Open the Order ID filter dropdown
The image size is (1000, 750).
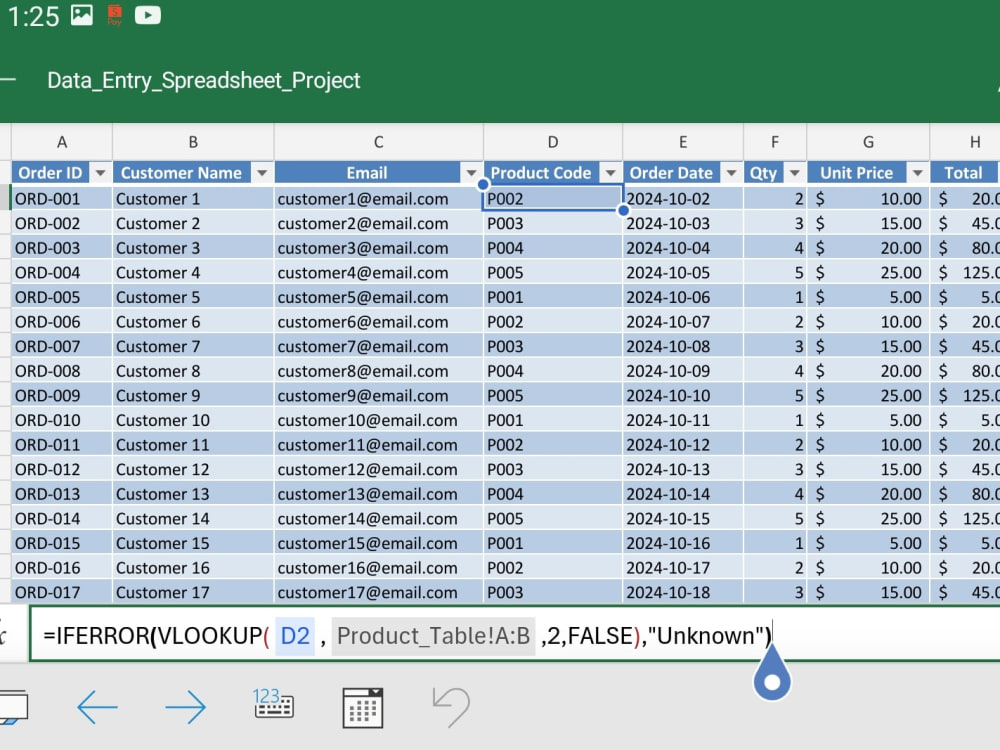100,173
